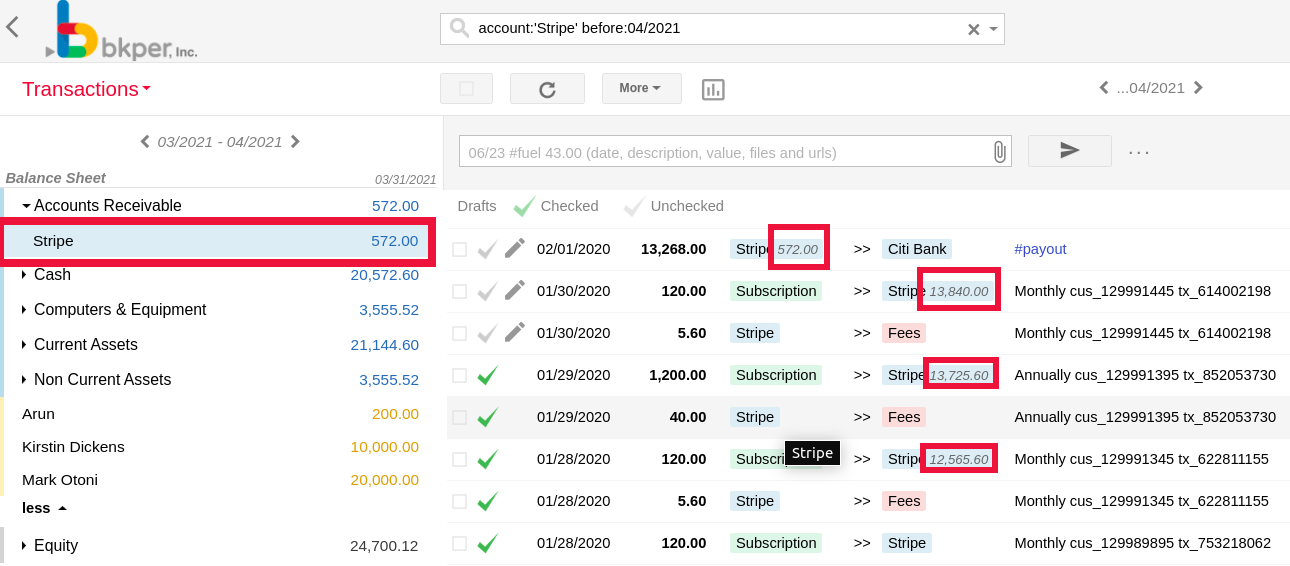Click the #payout hashtag link

pyautogui.click(x=1040, y=249)
